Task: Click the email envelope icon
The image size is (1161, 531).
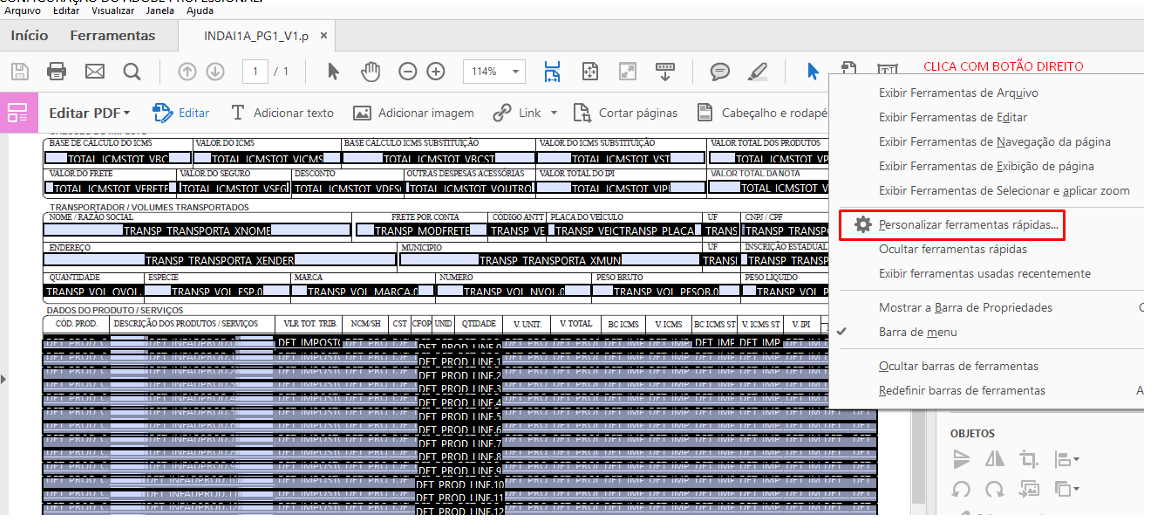Action: tap(95, 71)
